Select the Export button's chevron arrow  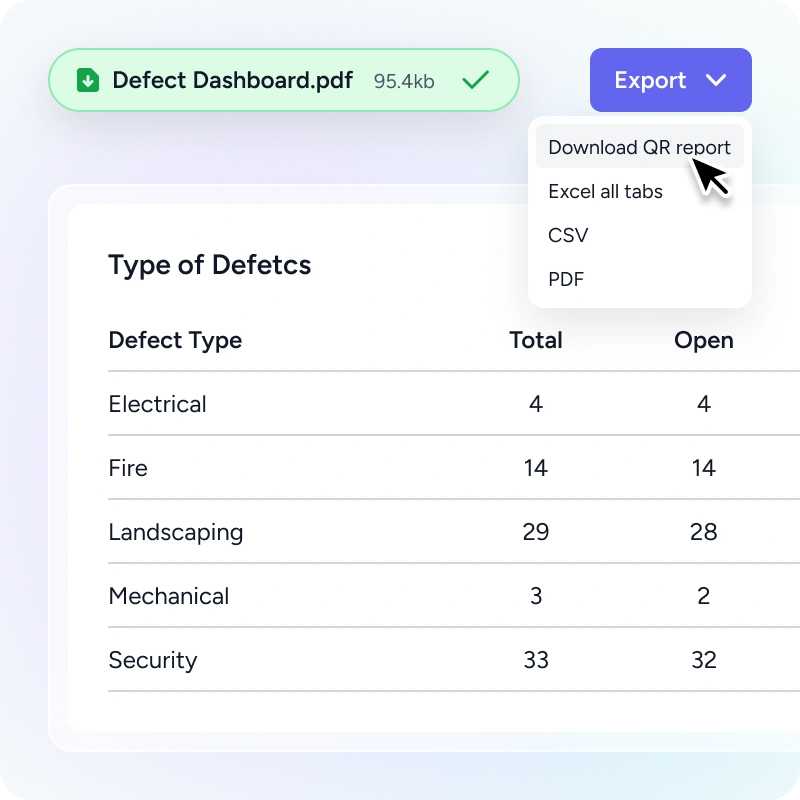pyautogui.click(x=717, y=80)
